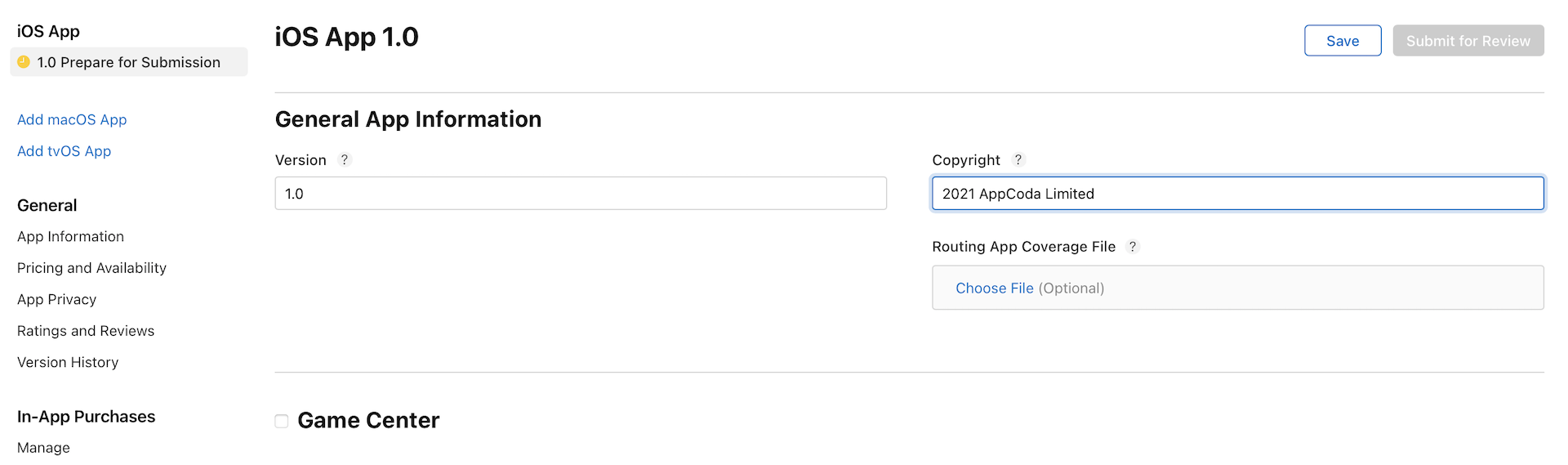View Ratings and Reviews
The width and height of the screenshot is (1568, 465).
click(x=86, y=331)
